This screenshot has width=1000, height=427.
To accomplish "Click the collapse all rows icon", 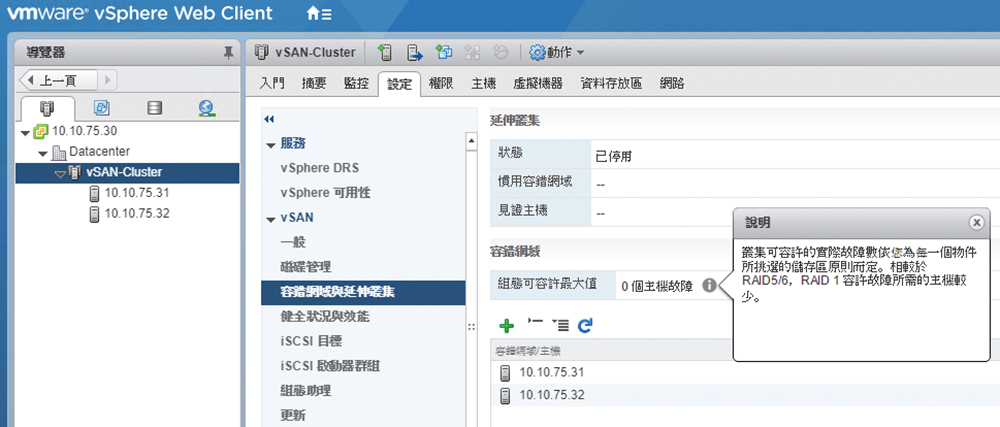I will 536,324.
